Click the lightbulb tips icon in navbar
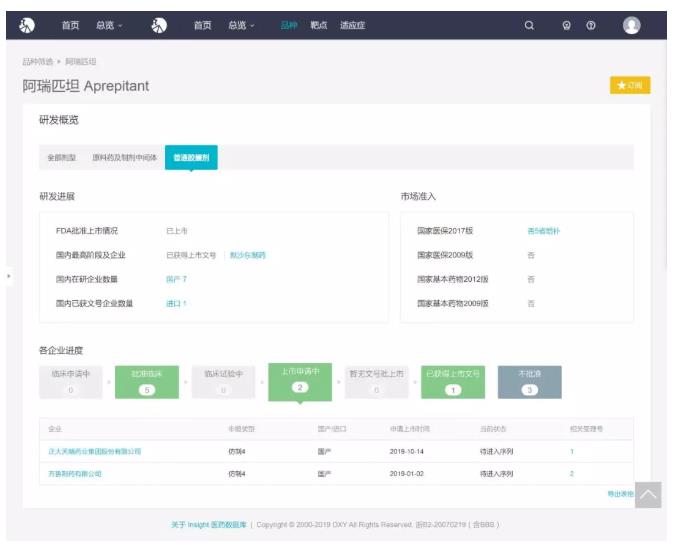This screenshot has height=555, width=674. (x=567, y=25)
